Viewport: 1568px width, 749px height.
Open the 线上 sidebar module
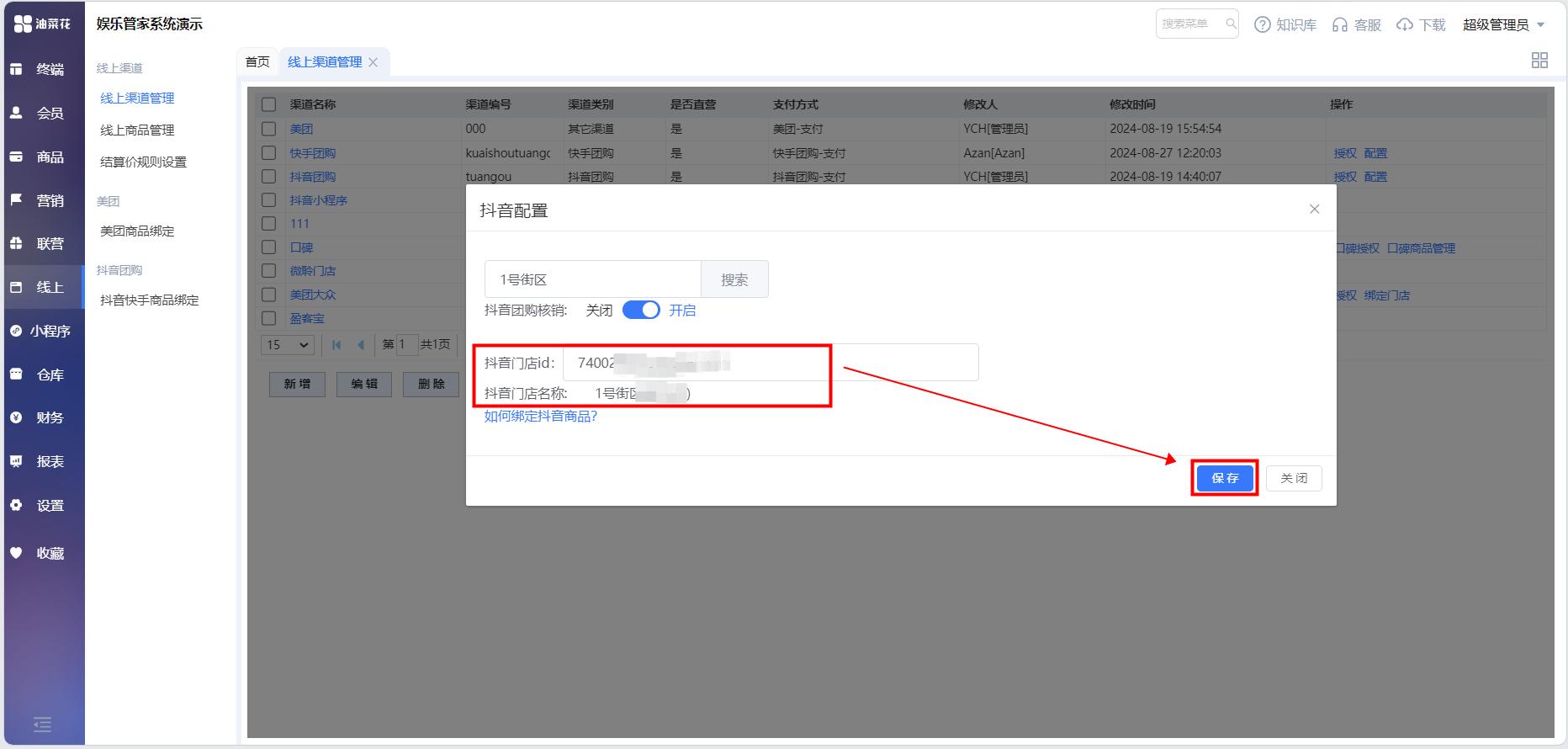(x=42, y=287)
